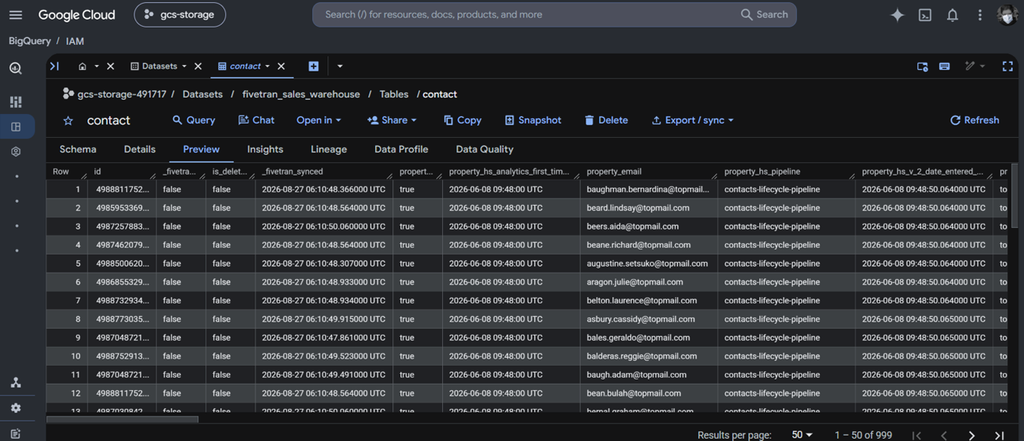Select the highlighted explorer icon in sidebar

[x=16, y=127]
